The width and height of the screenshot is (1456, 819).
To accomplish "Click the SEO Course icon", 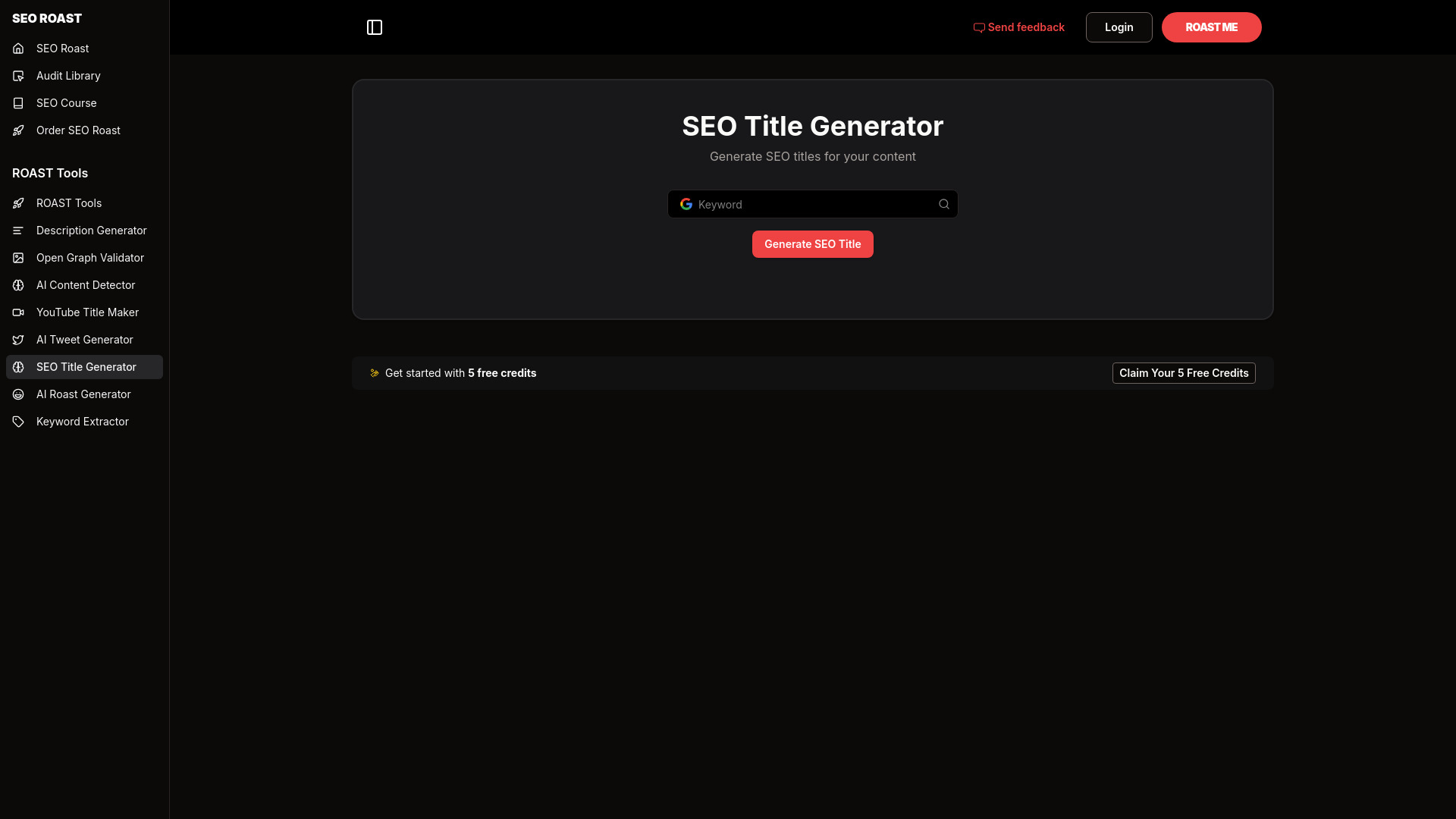I will (18, 102).
